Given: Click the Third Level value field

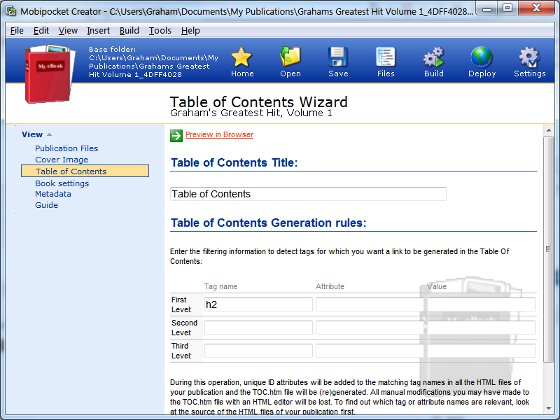Looking at the screenshot, I should point(481,351).
